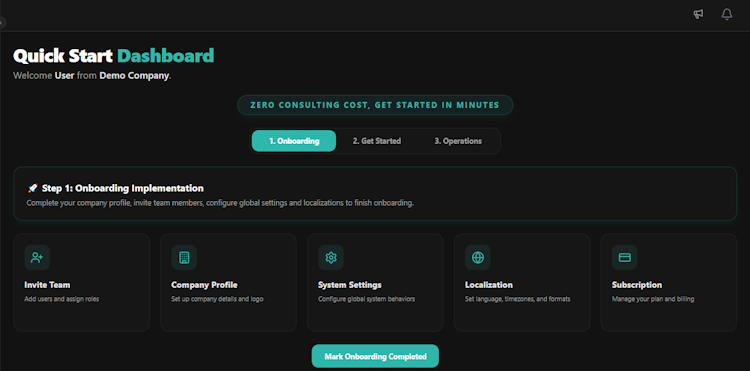Select the 1. Onboarding tab
The height and width of the screenshot is (371, 750).
(294, 141)
